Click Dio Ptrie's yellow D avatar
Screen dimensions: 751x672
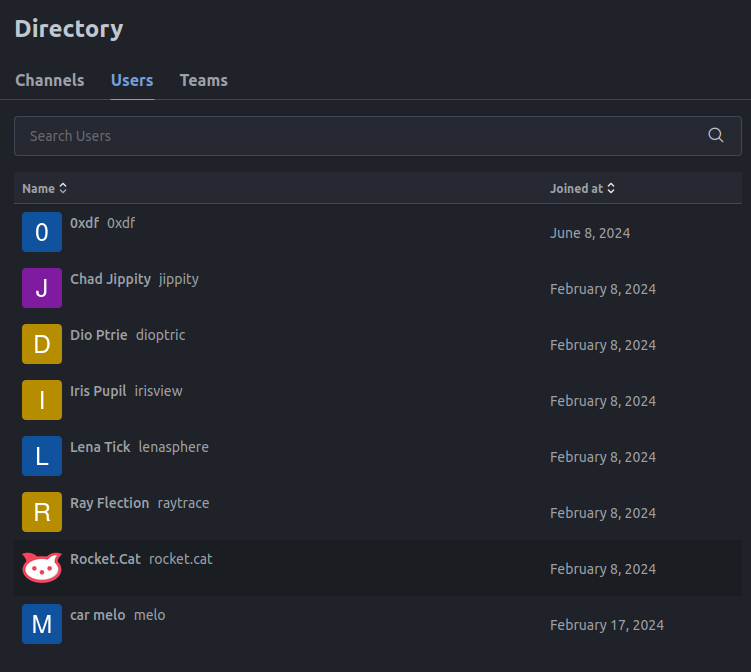tap(42, 344)
